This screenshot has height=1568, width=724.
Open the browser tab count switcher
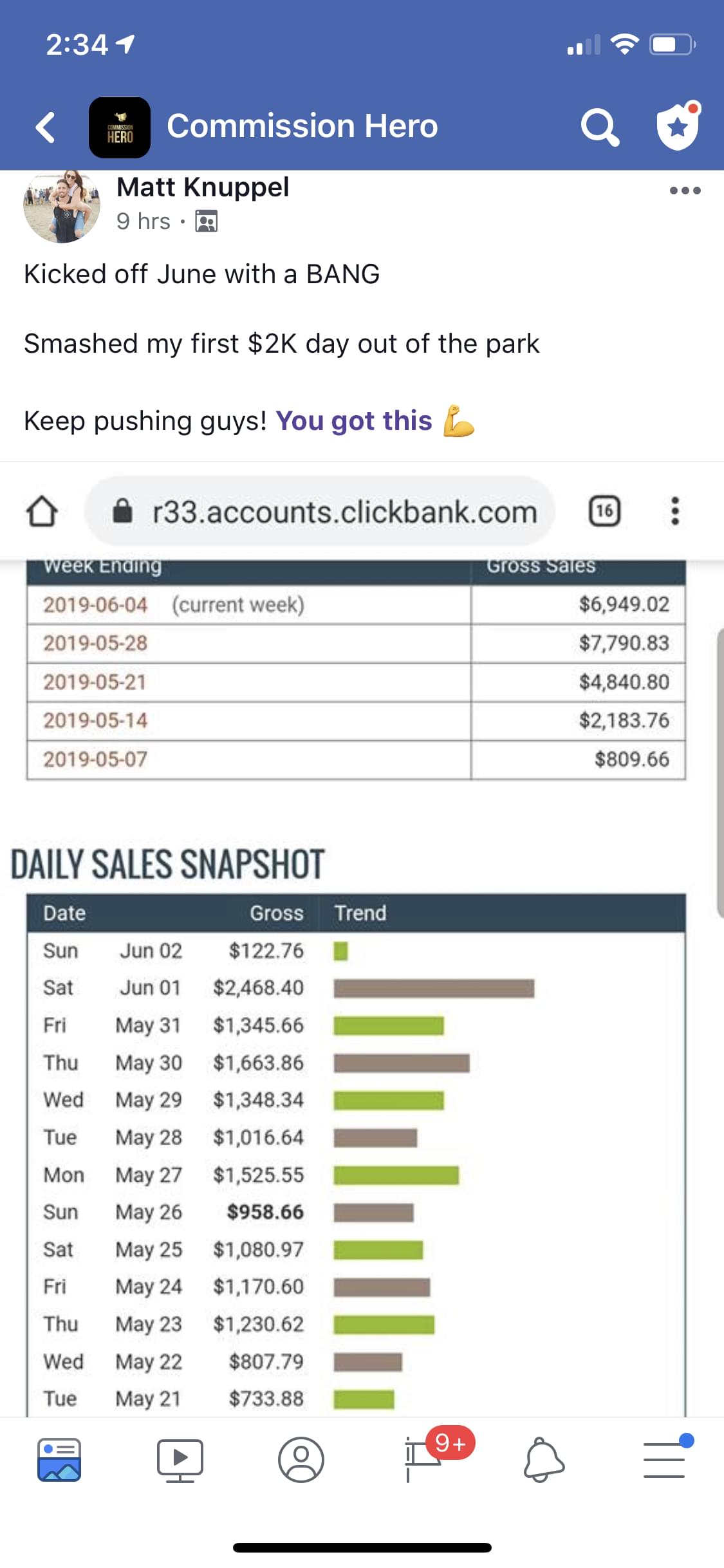604,511
